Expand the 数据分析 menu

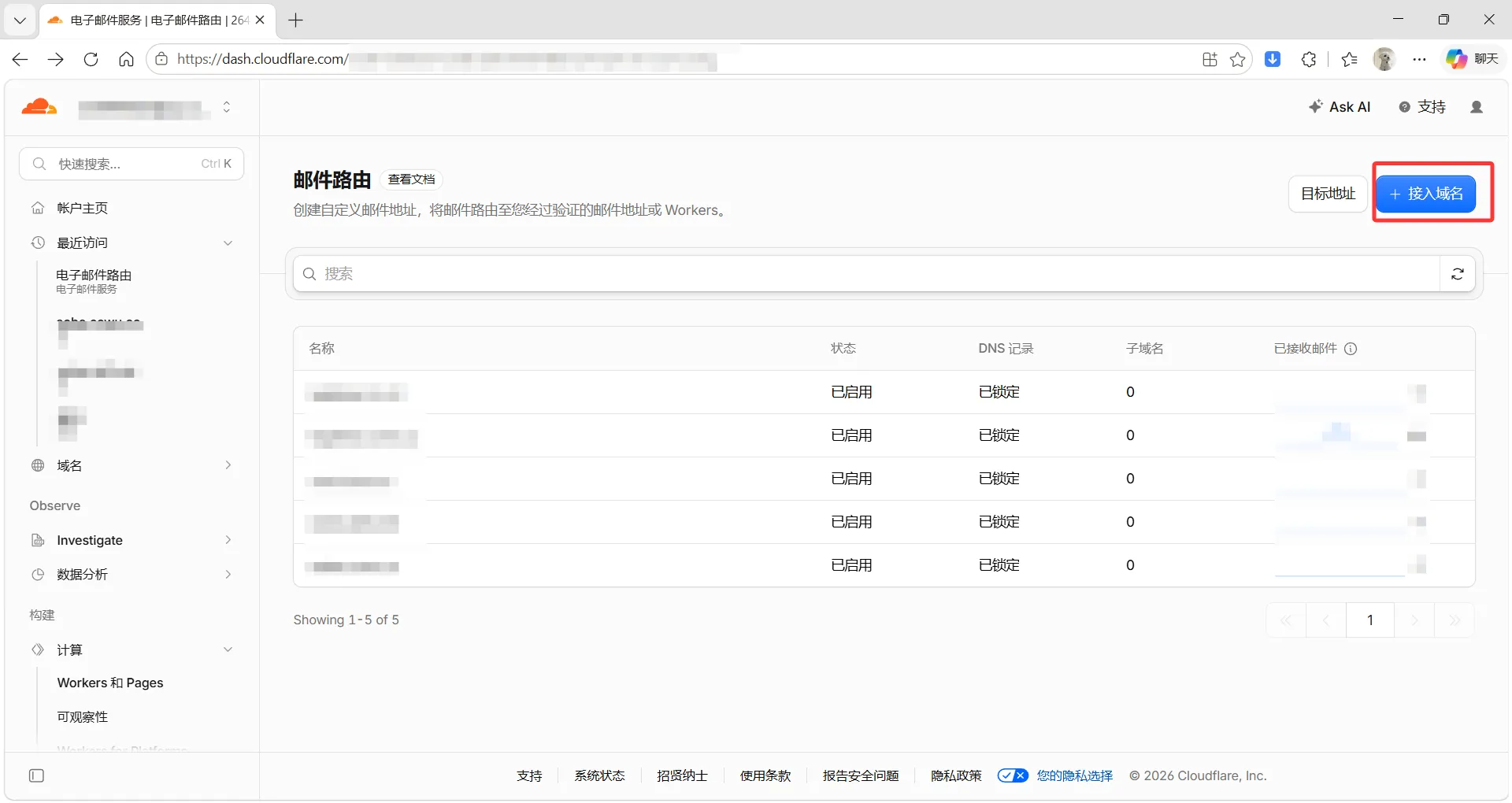click(x=228, y=575)
